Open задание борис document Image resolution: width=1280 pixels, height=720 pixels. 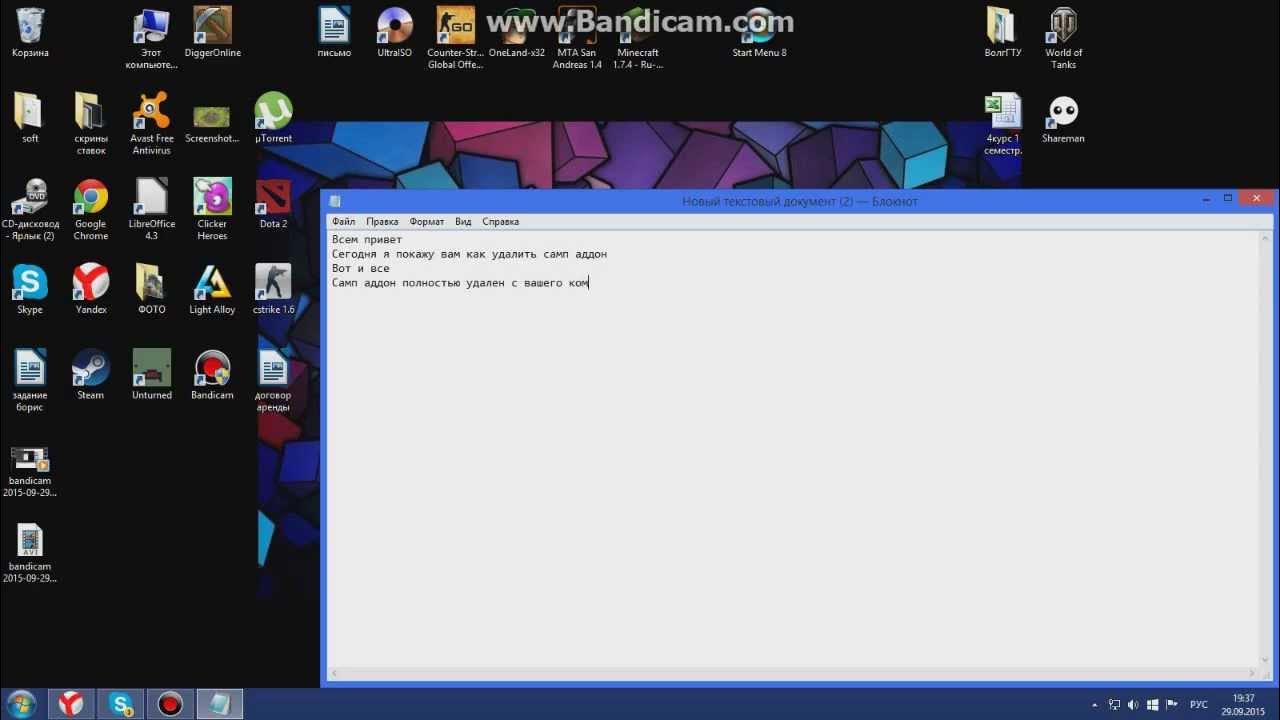pos(30,381)
